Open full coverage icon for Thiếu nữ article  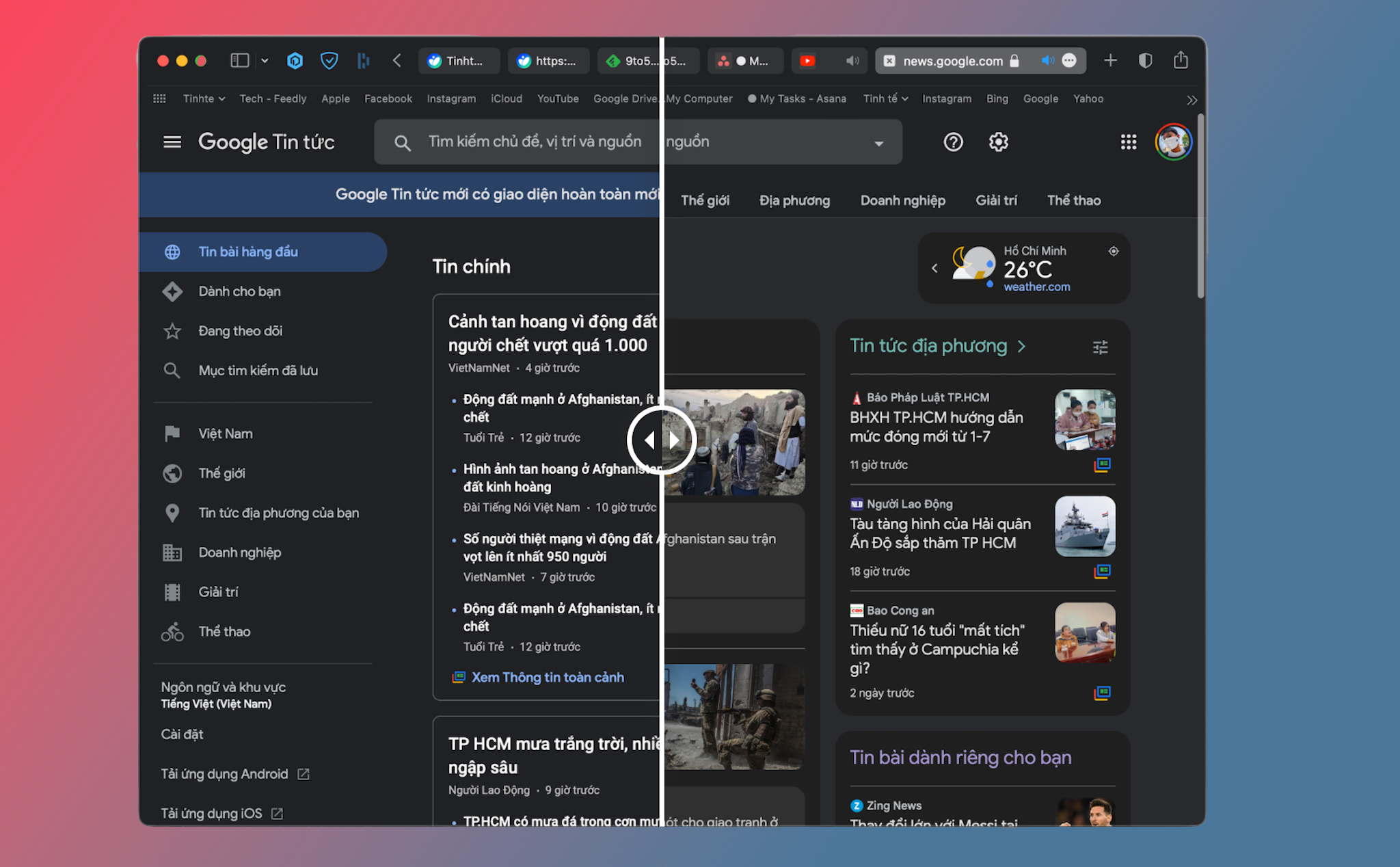[1102, 693]
